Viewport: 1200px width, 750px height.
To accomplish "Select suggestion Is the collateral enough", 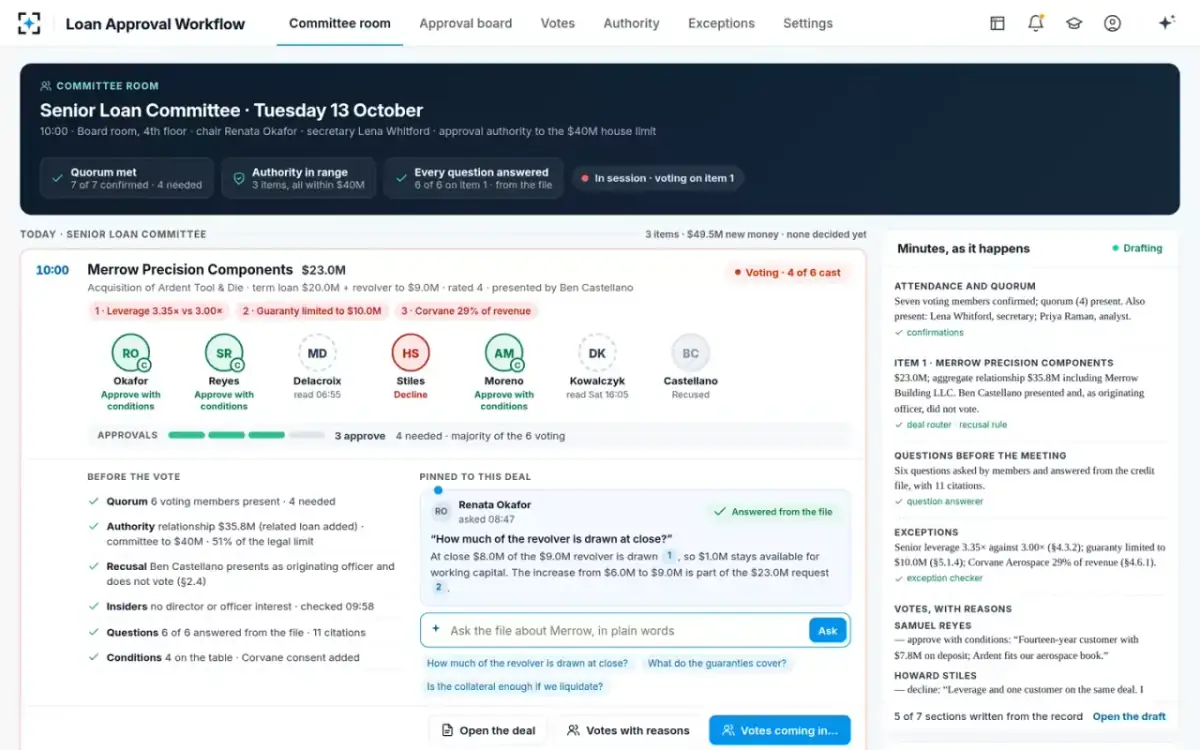I will 514,686.
